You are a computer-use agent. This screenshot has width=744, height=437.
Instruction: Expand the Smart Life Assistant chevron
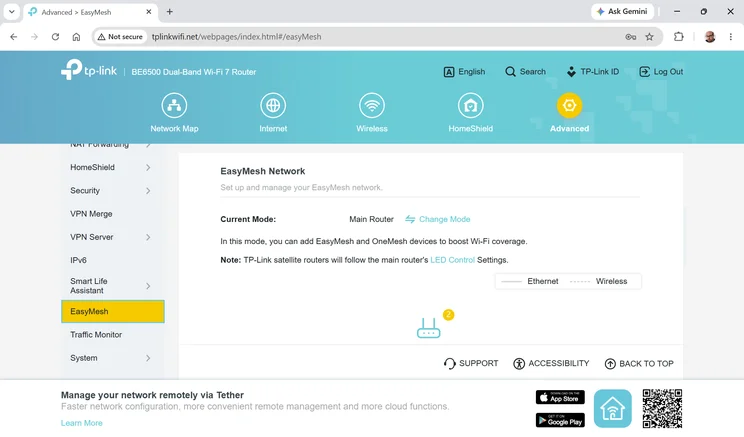click(x=148, y=286)
